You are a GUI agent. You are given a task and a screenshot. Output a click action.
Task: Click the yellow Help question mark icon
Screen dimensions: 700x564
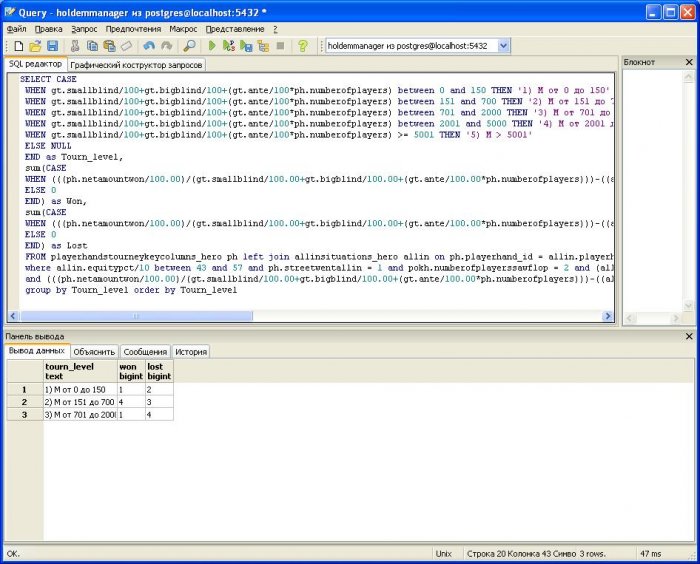pos(303,46)
